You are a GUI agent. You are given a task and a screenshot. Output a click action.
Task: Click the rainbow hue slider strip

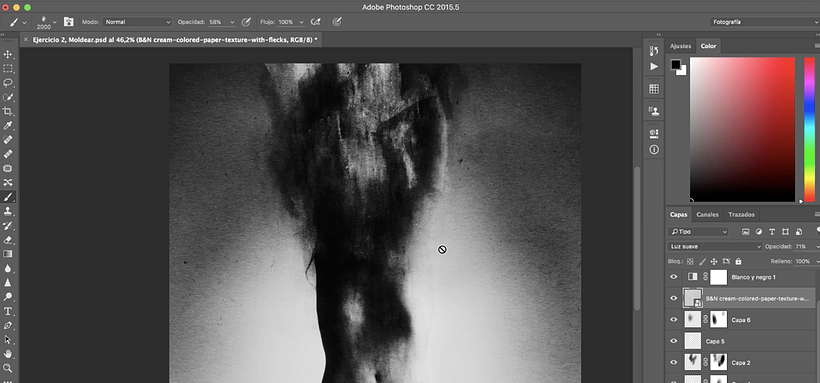[x=809, y=129]
